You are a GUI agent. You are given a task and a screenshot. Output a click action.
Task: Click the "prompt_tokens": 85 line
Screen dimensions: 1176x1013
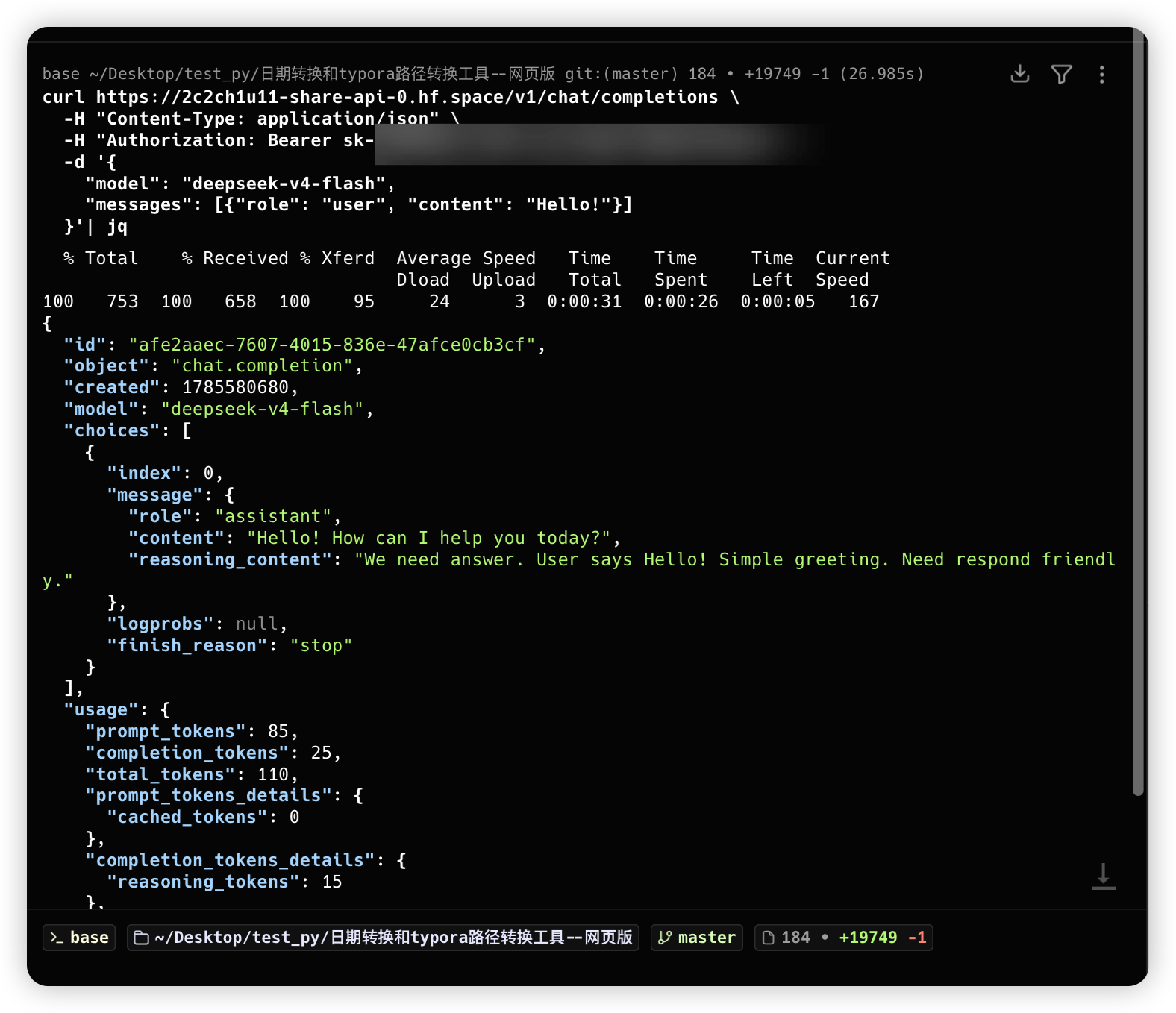(x=192, y=731)
